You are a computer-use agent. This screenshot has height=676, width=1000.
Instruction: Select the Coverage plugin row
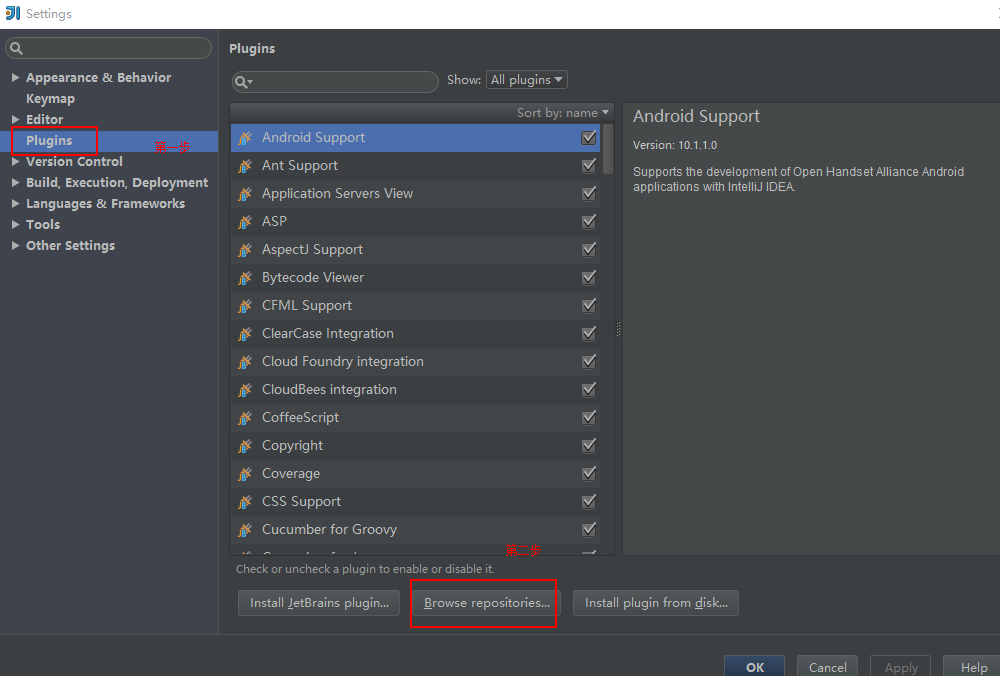(x=415, y=474)
